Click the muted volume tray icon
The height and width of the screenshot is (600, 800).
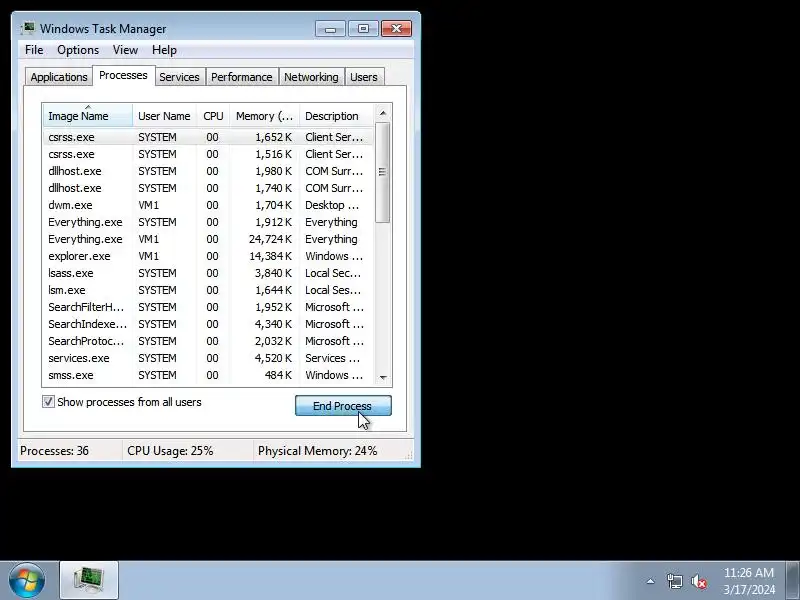click(x=699, y=581)
